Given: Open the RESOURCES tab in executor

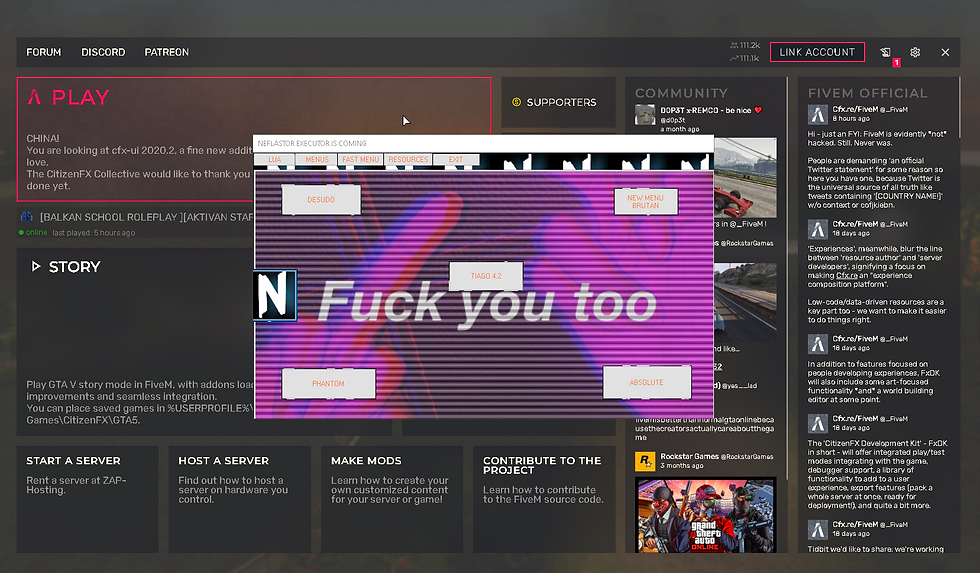Looking at the screenshot, I should [408, 159].
